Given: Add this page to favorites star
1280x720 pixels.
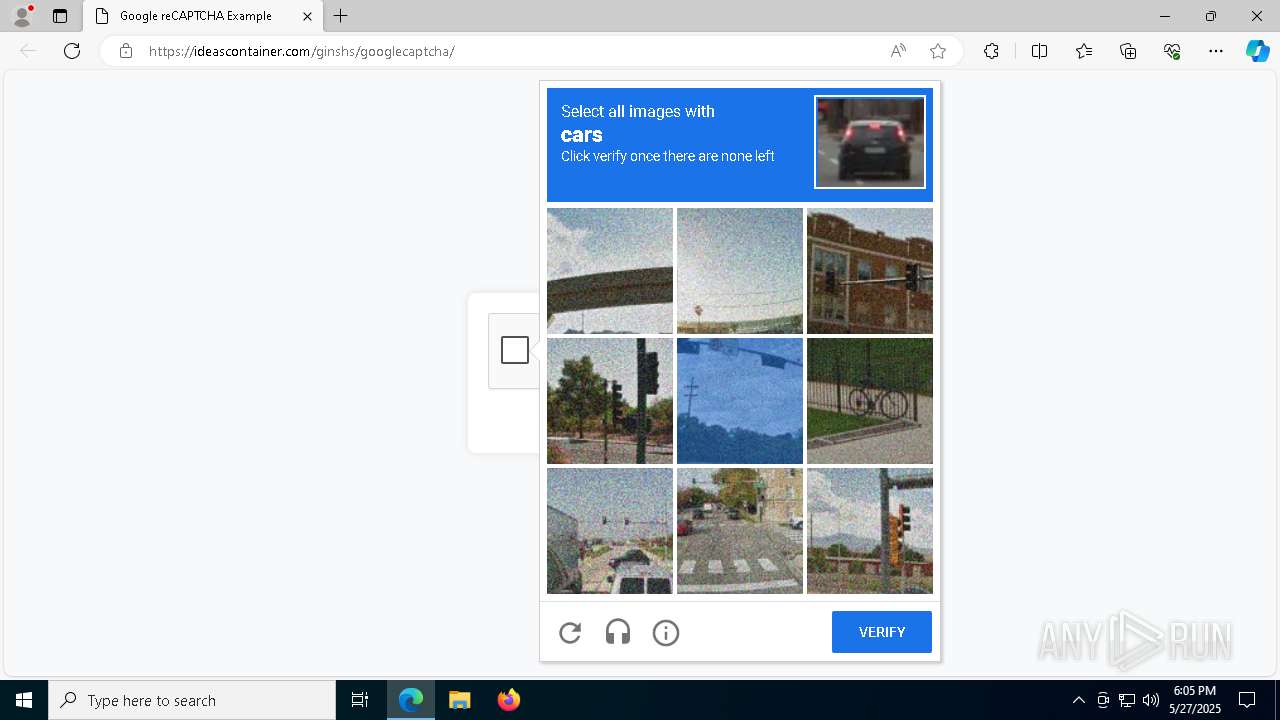Looking at the screenshot, I should [x=937, y=51].
